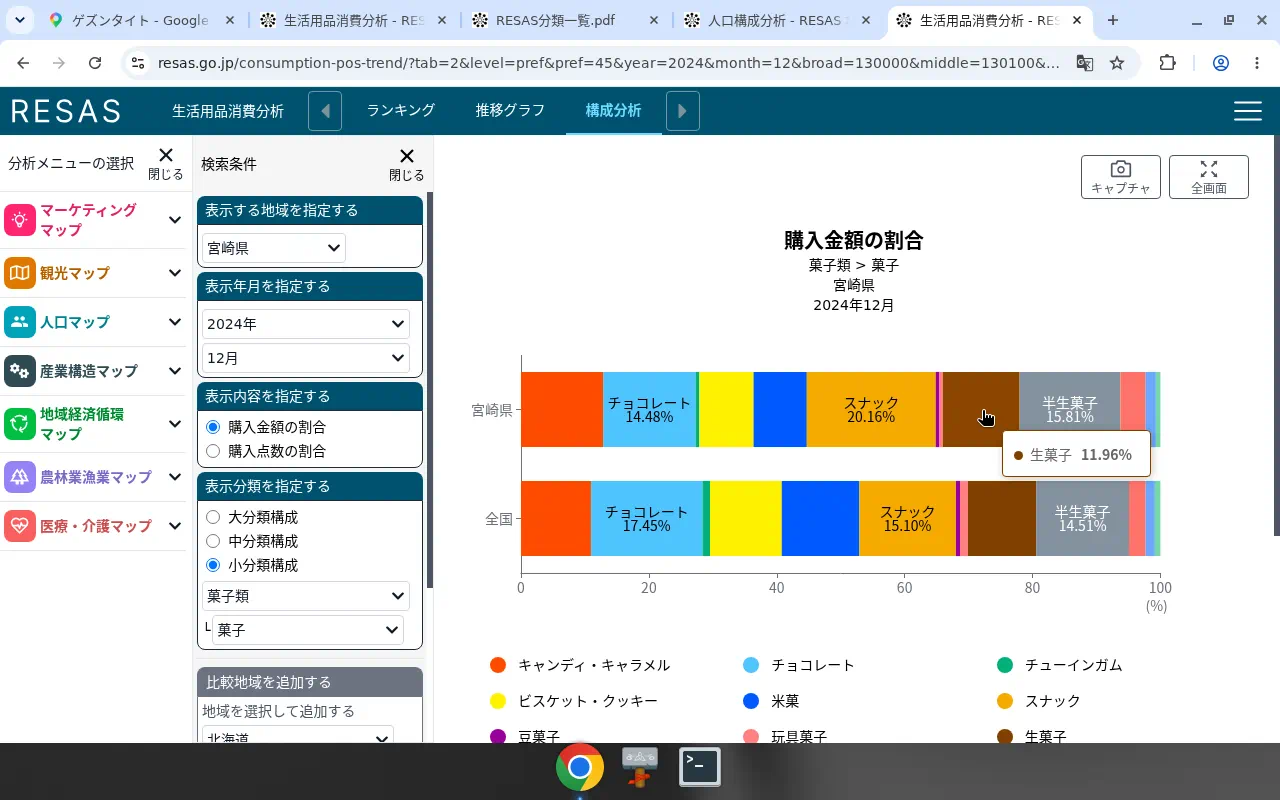Click 全国 チョコレート 17.45% bar segment

646,518
